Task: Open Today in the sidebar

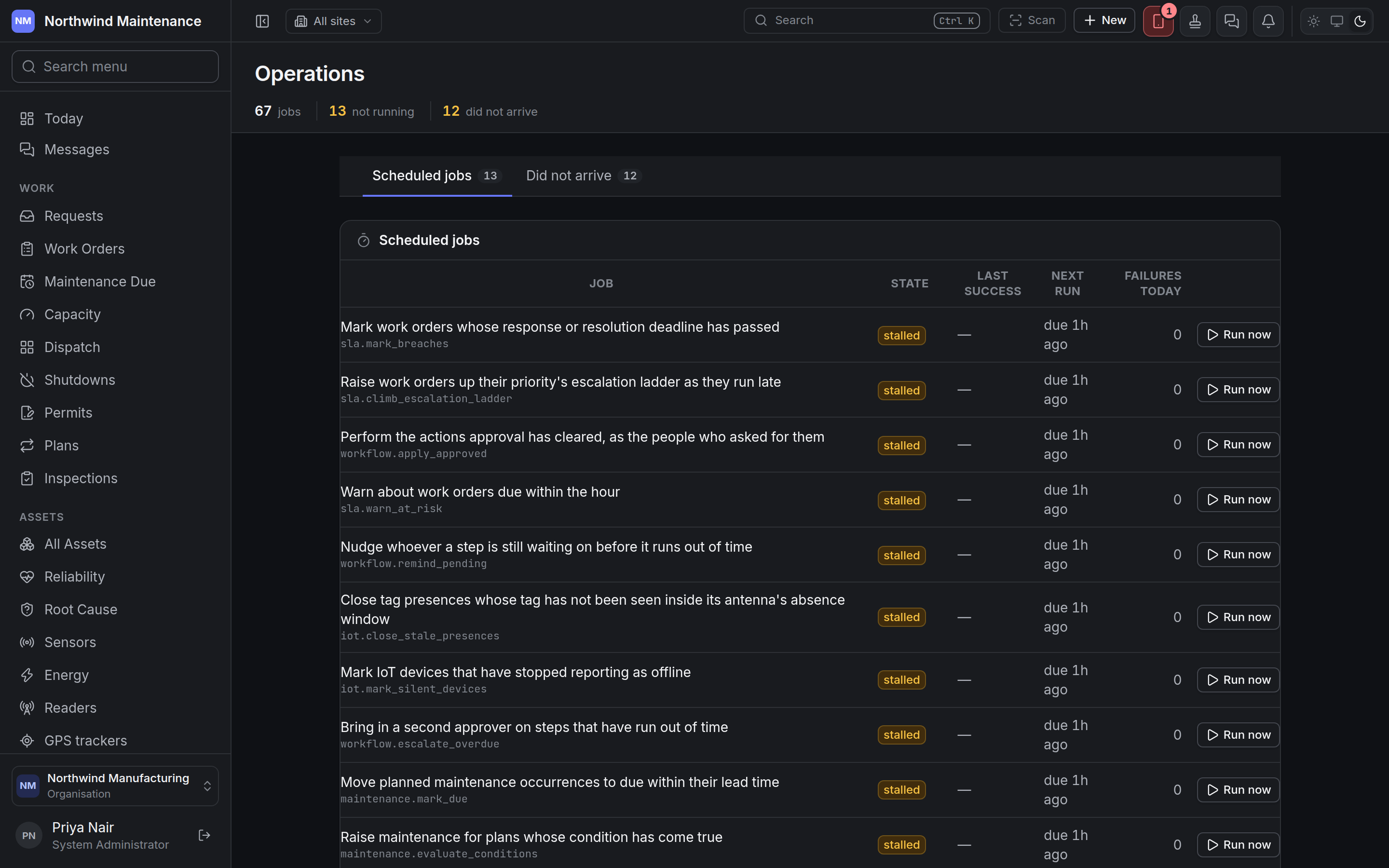Action: pyautogui.click(x=115, y=118)
